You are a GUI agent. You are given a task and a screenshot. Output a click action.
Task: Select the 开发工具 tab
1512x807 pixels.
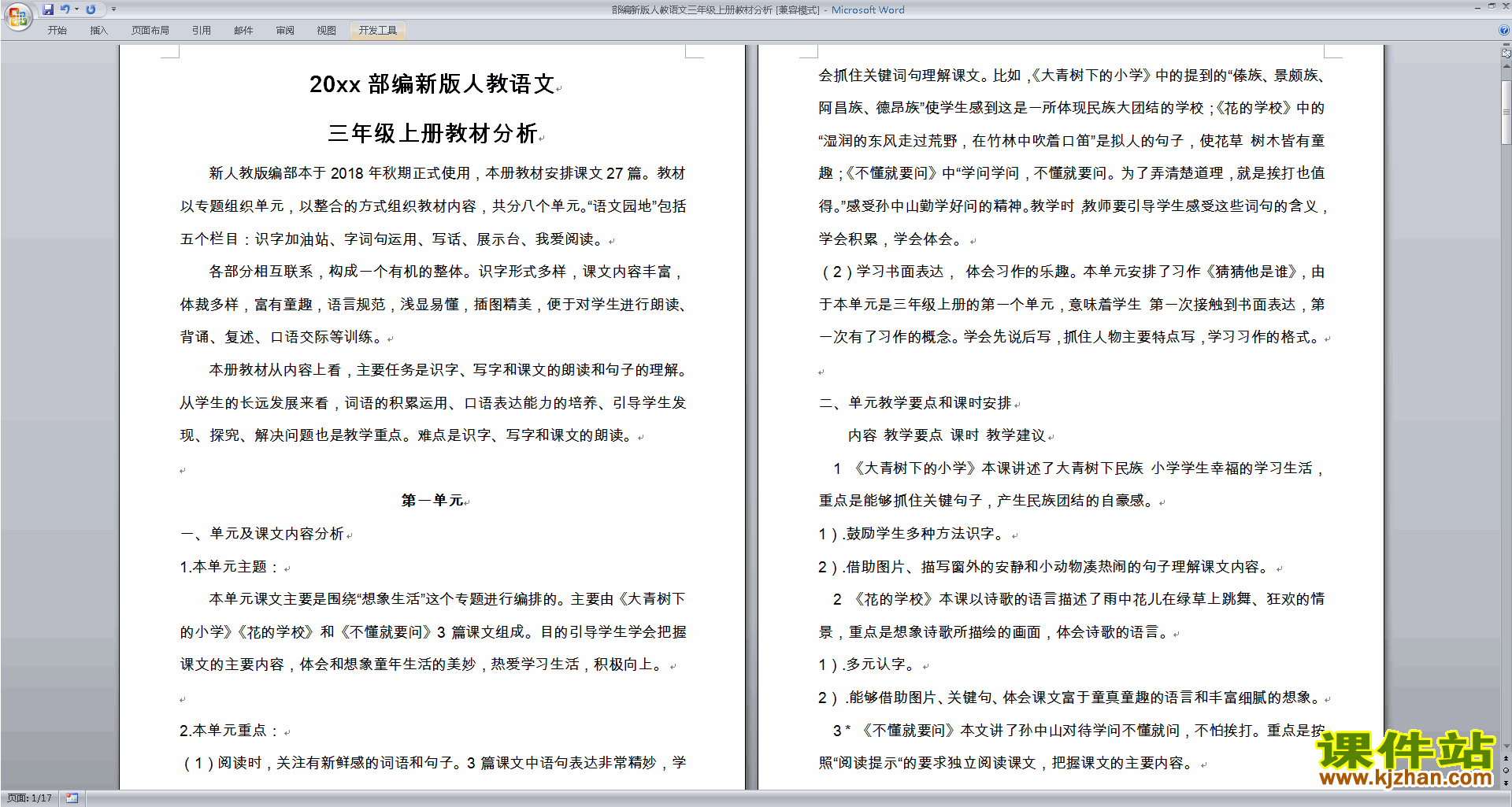378,31
